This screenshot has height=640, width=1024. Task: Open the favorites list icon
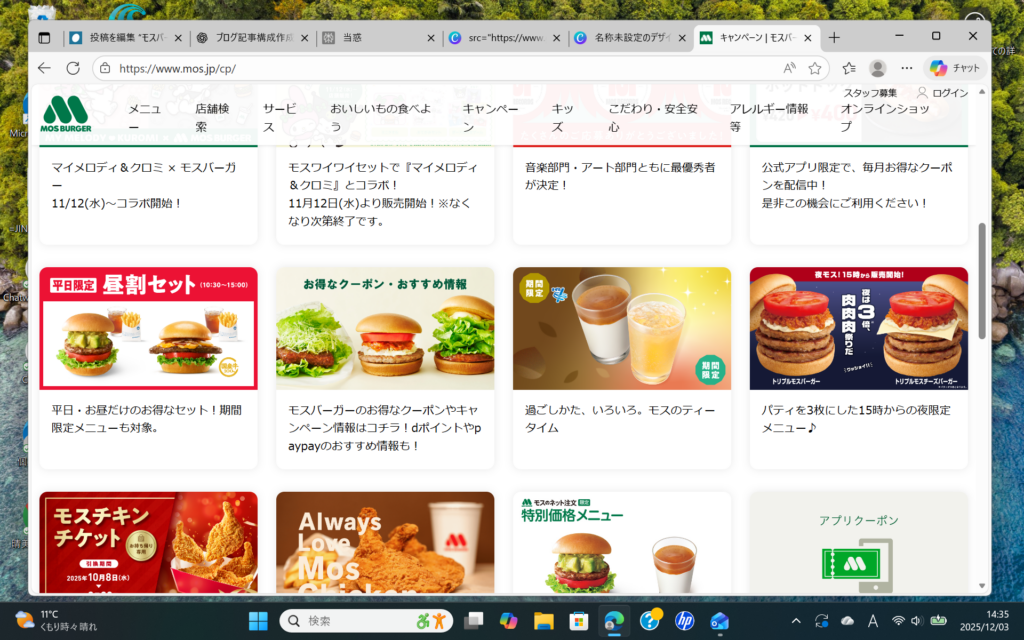[849, 68]
